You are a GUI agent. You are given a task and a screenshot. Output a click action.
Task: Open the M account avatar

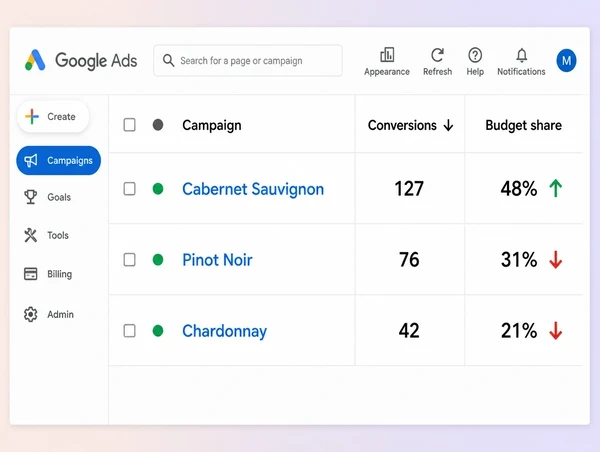pos(566,60)
